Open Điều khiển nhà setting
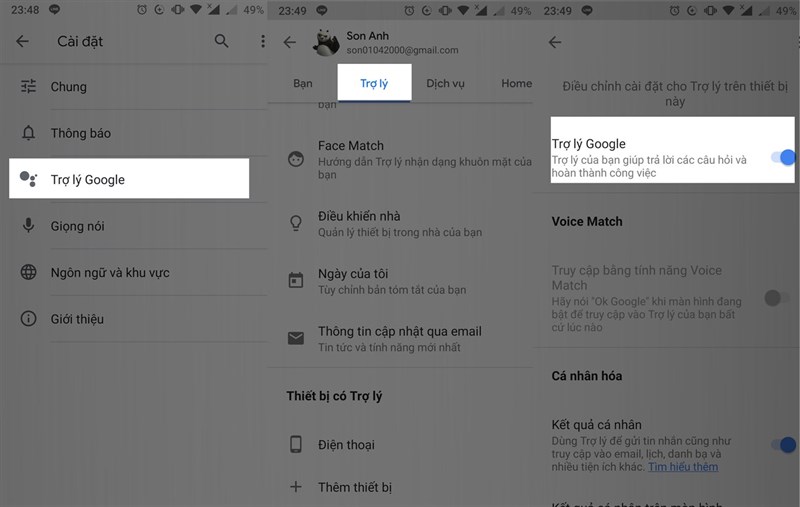800x507 pixels. [401, 223]
